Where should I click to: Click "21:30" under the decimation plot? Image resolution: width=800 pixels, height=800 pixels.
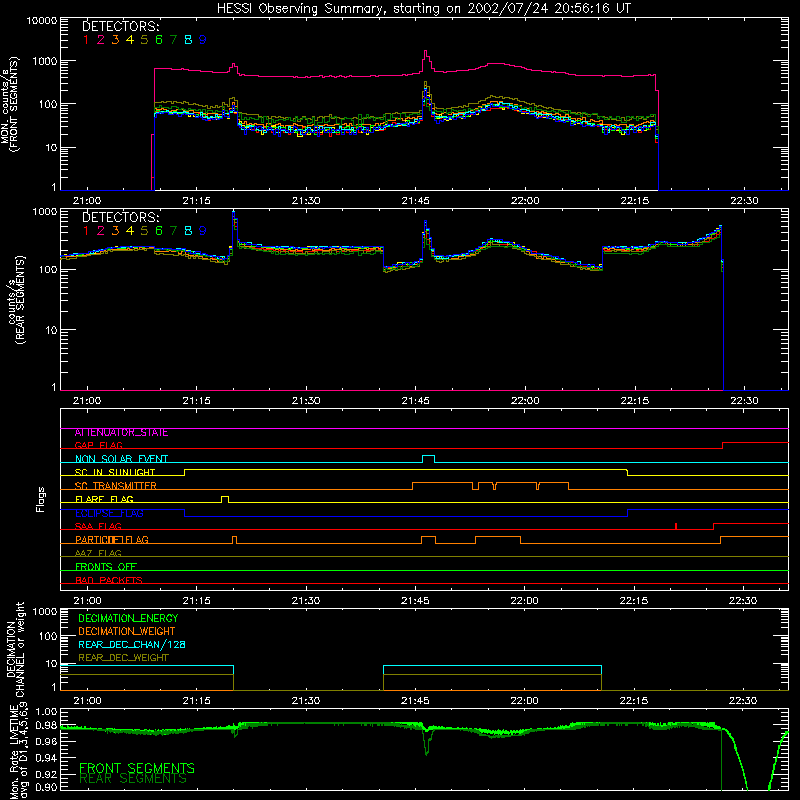(x=306, y=701)
